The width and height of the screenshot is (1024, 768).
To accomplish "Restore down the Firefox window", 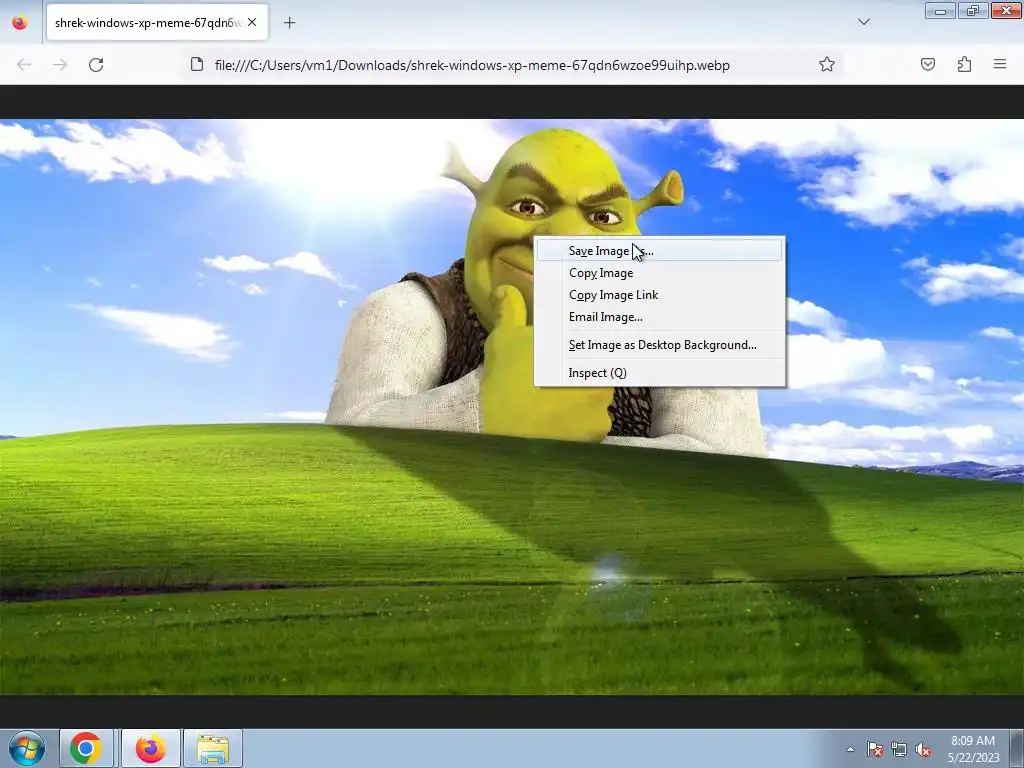I will pos(973,11).
